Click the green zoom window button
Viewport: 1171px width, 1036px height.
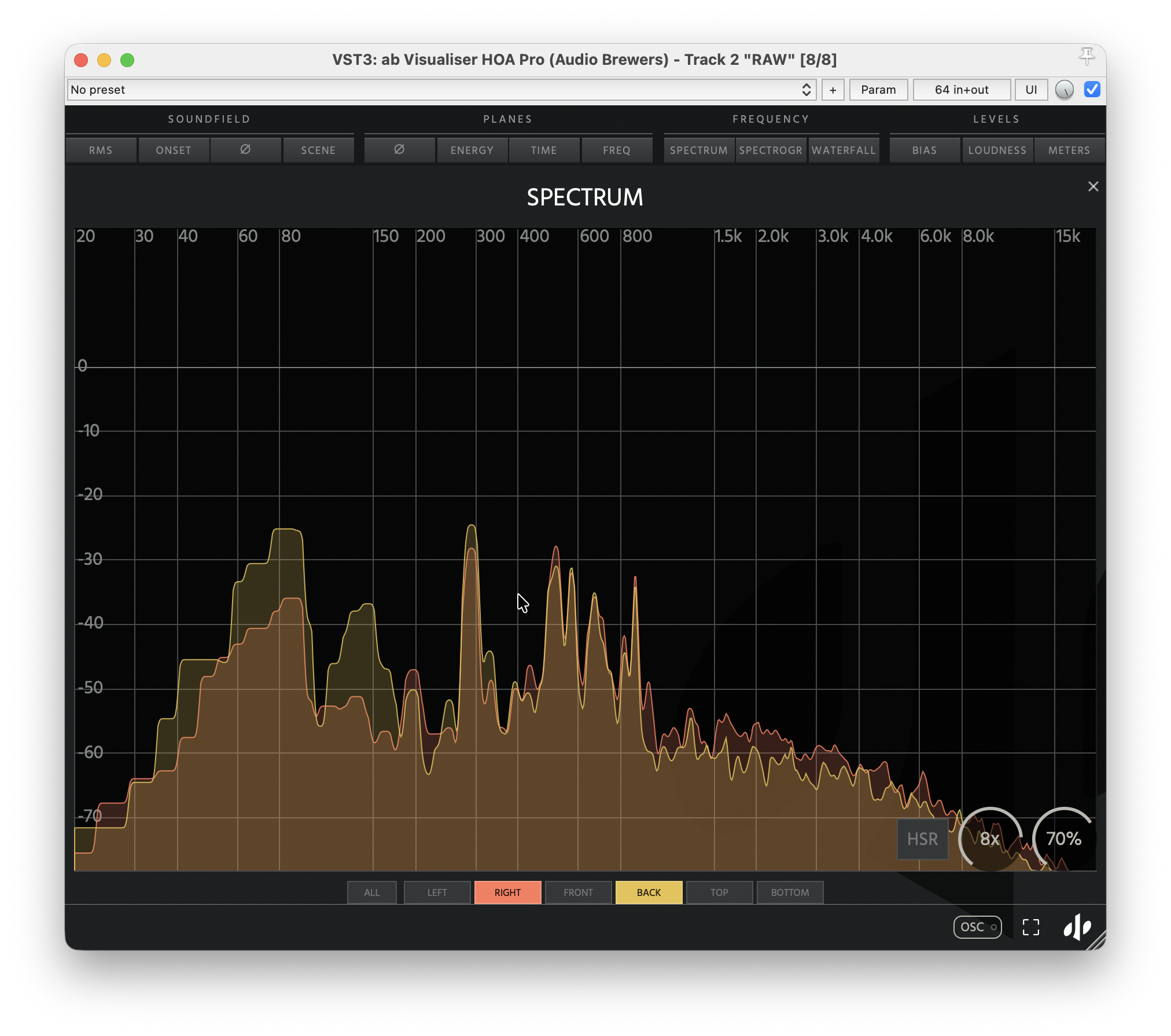pyautogui.click(x=127, y=60)
